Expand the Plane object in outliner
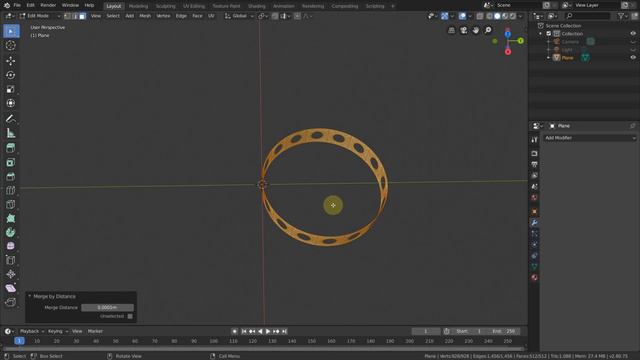Image resolution: width=640 pixels, height=360 pixels. (548, 58)
